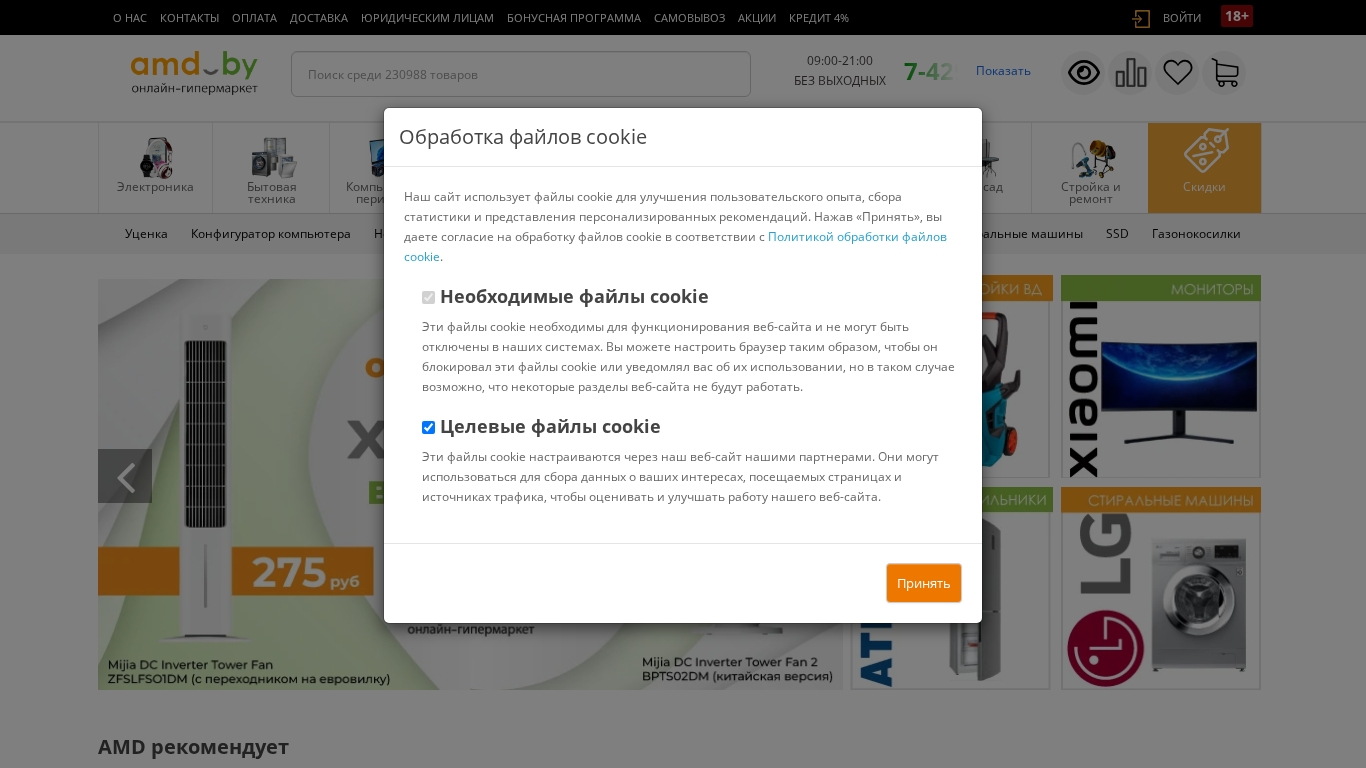1366x768 pixels.
Task: Open КОНТАКТЫ menu item
Action: tap(189, 18)
